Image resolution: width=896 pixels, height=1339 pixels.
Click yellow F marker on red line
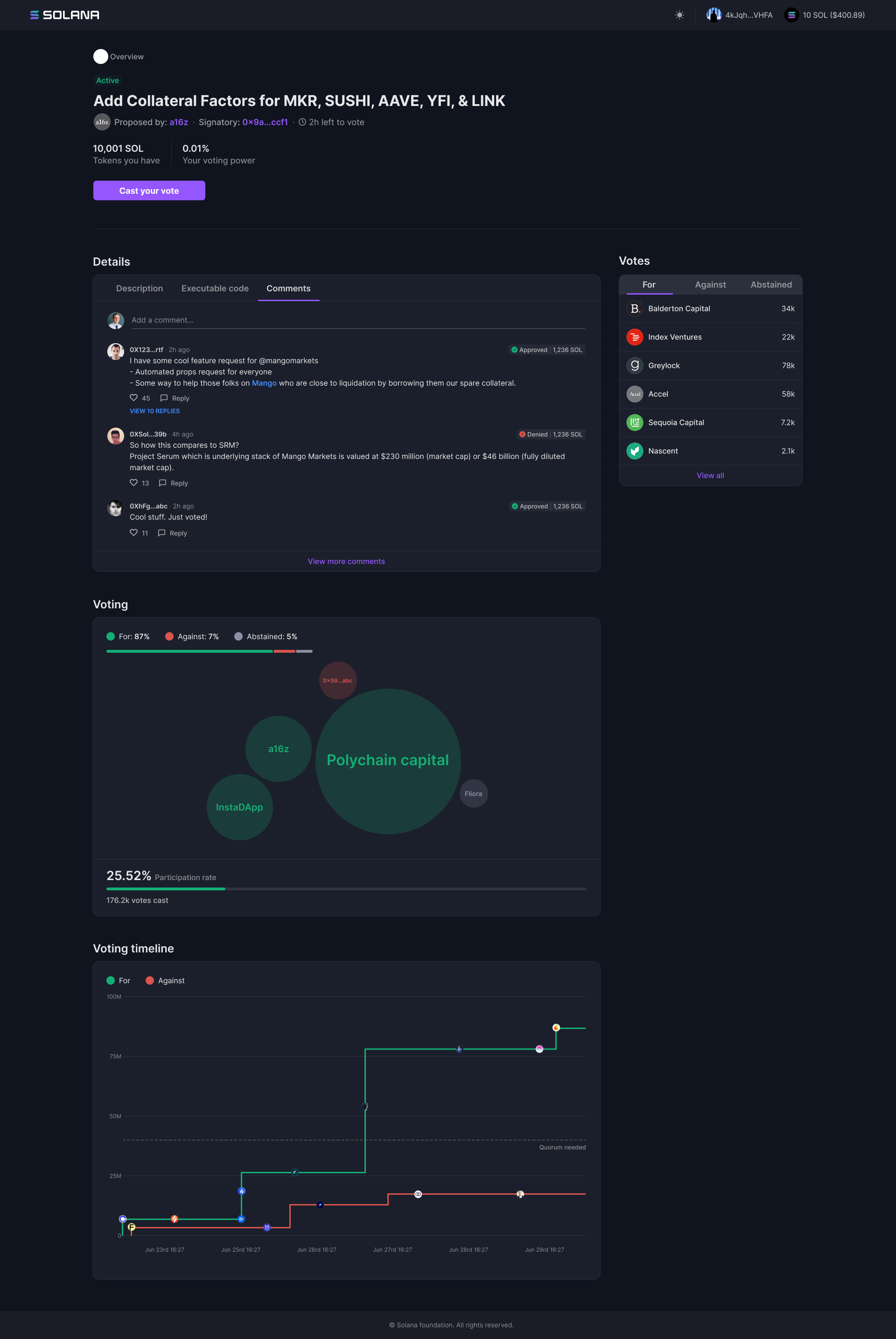pyautogui.click(x=132, y=1227)
